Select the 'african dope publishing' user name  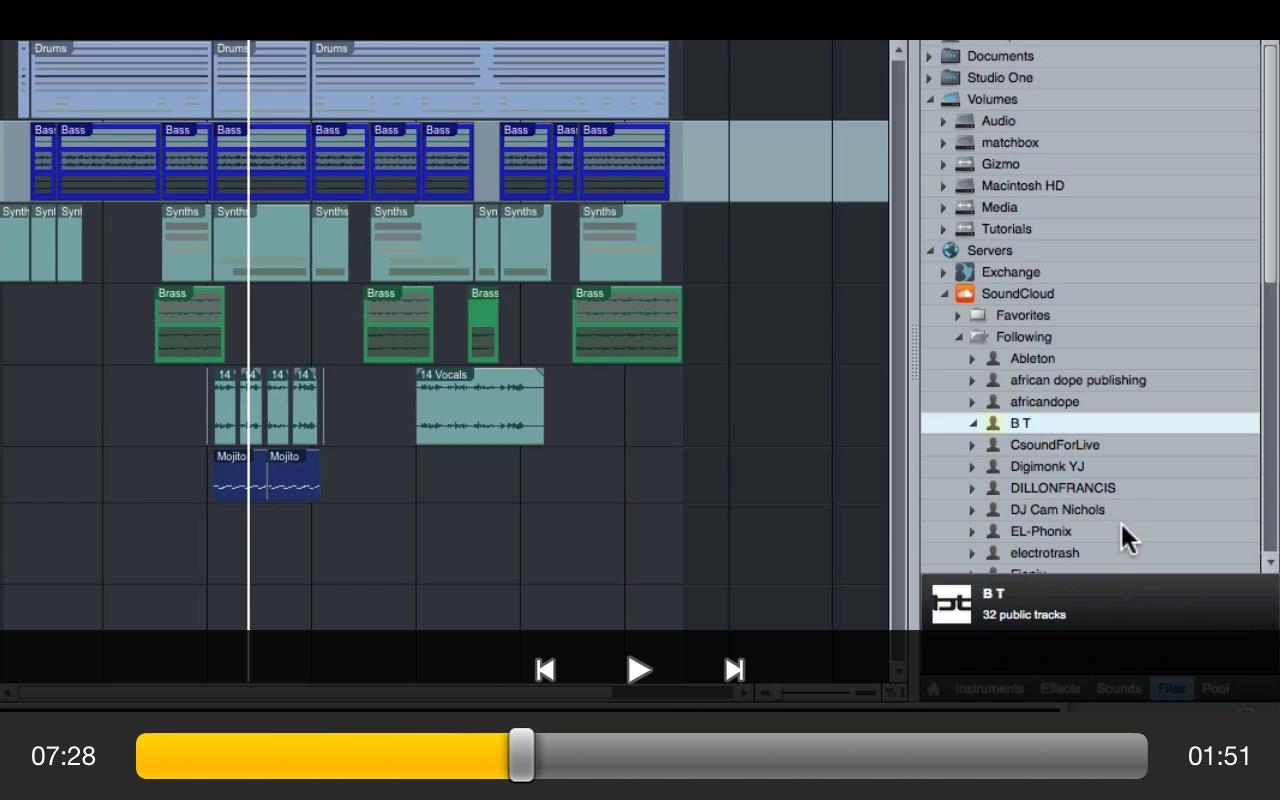(1078, 380)
